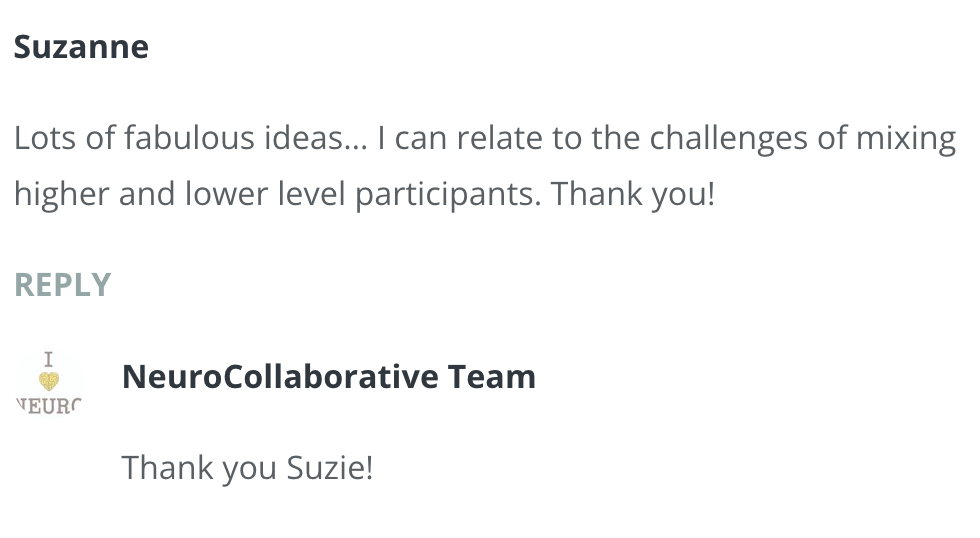Click the word 'NeuroCollaborative' in author heading
Viewport: 980px width, 538px height.
tap(279, 377)
